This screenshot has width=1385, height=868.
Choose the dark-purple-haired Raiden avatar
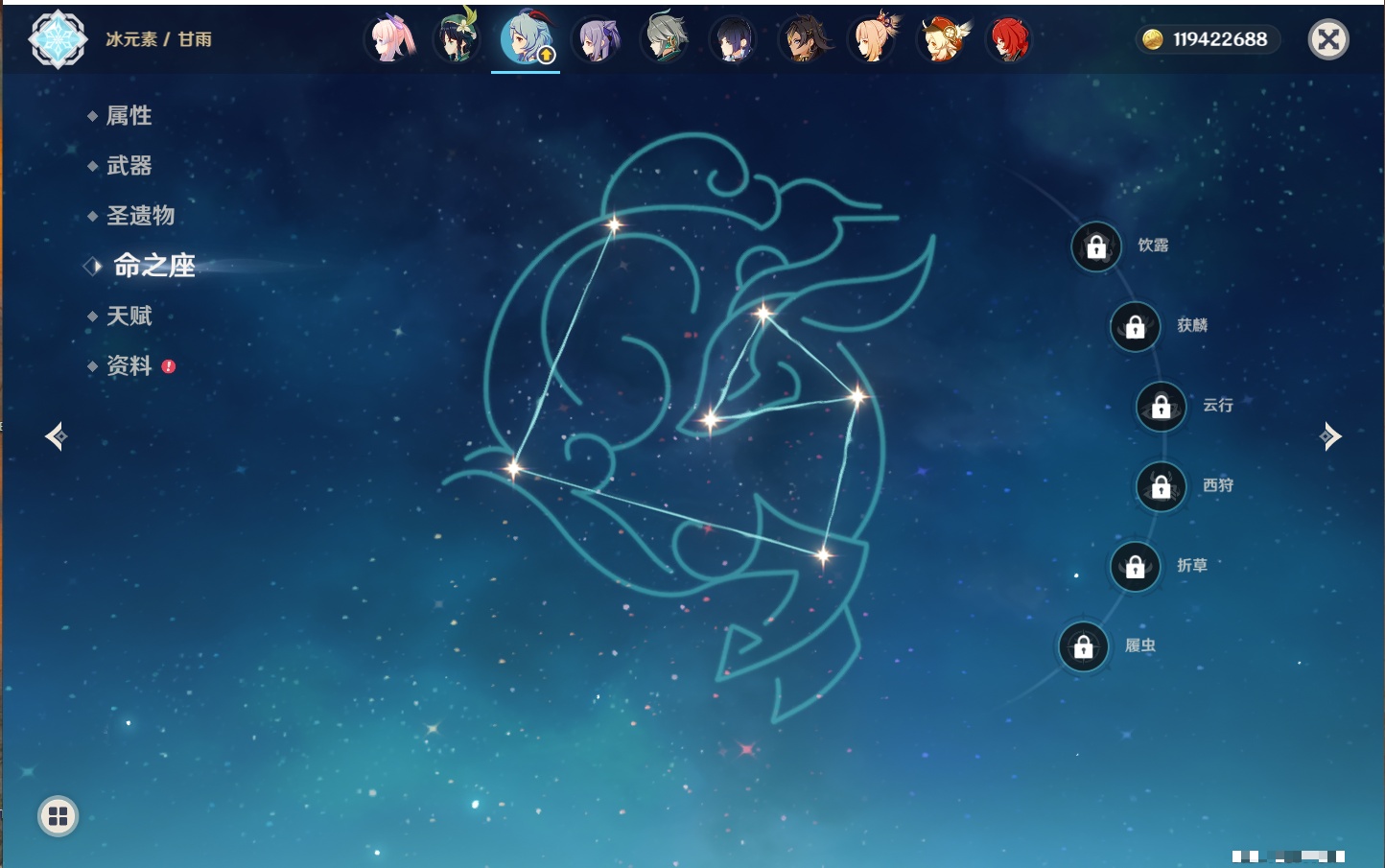click(x=734, y=39)
